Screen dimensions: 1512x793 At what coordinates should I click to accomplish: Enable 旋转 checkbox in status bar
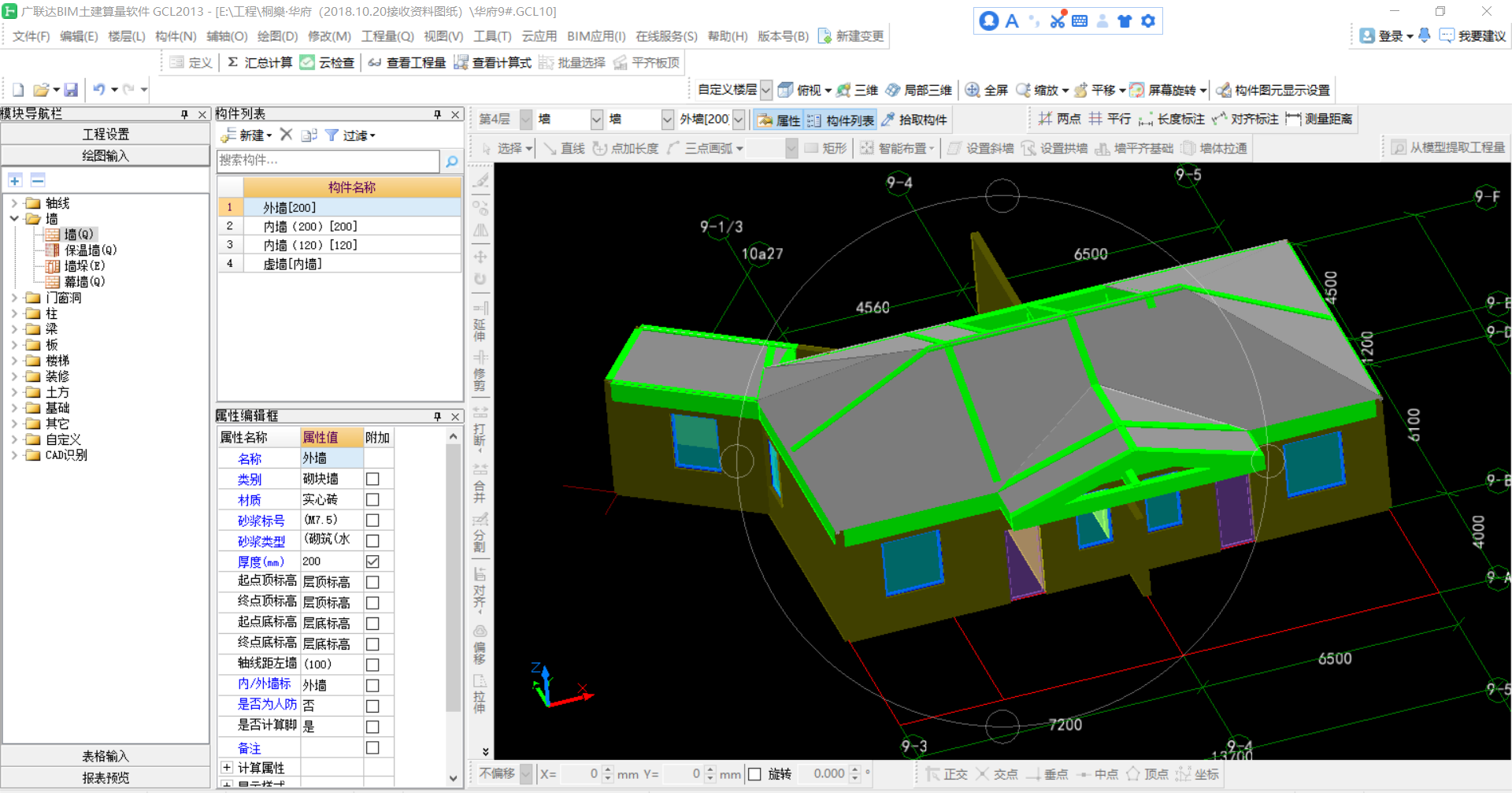754,774
